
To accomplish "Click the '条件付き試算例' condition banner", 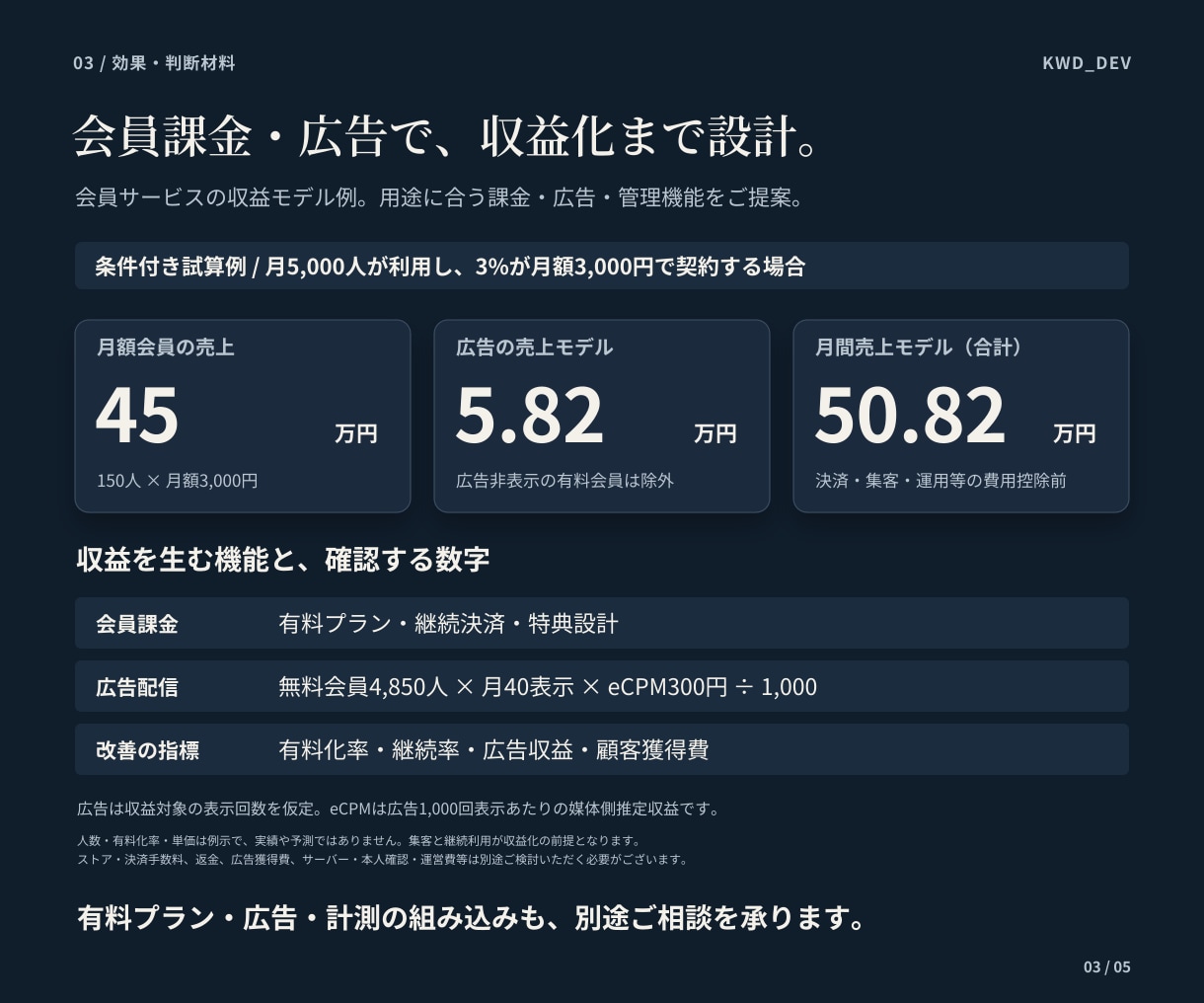I will click(x=602, y=266).
